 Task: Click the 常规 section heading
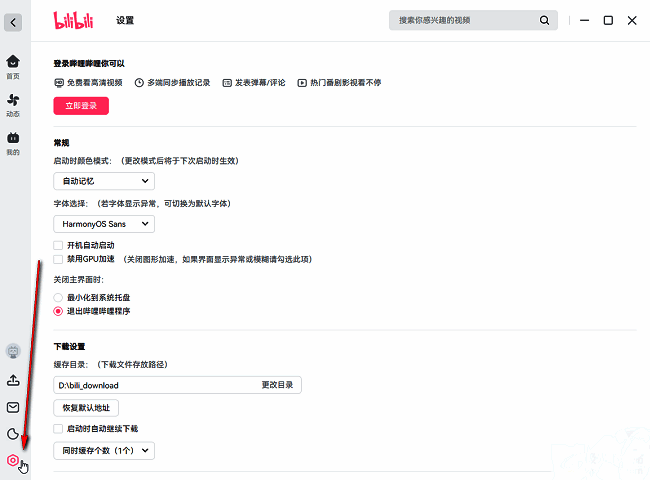click(61, 143)
